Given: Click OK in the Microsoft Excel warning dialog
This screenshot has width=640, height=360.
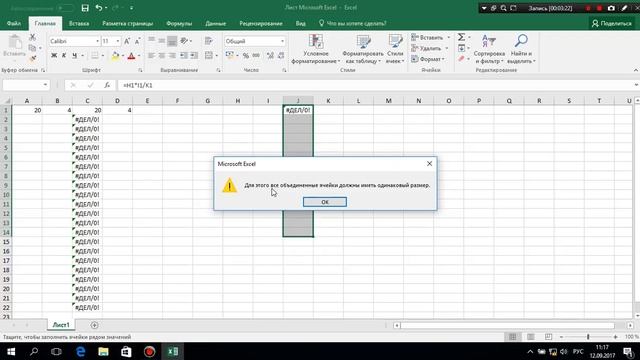Looking at the screenshot, I should (324, 202).
